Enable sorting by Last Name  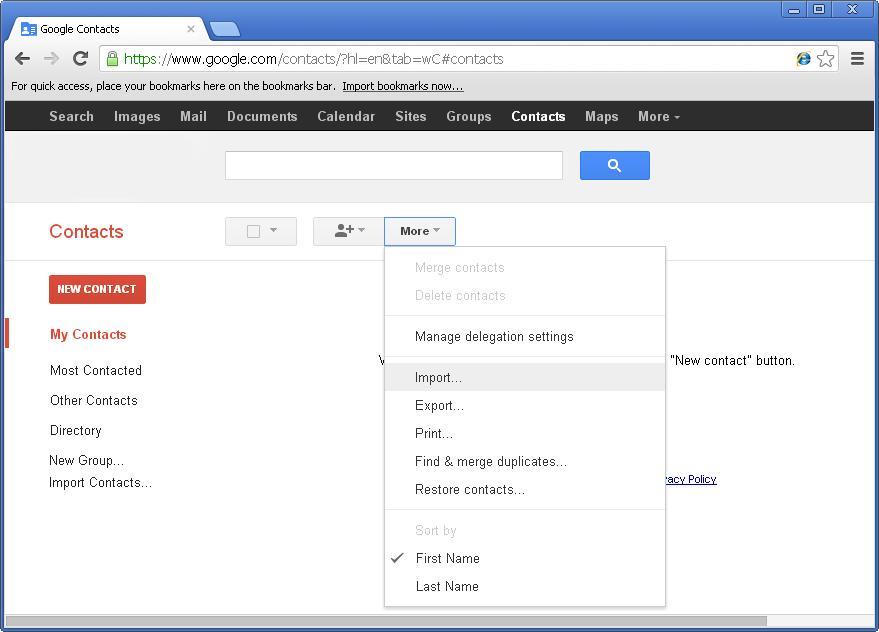pyautogui.click(x=447, y=586)
